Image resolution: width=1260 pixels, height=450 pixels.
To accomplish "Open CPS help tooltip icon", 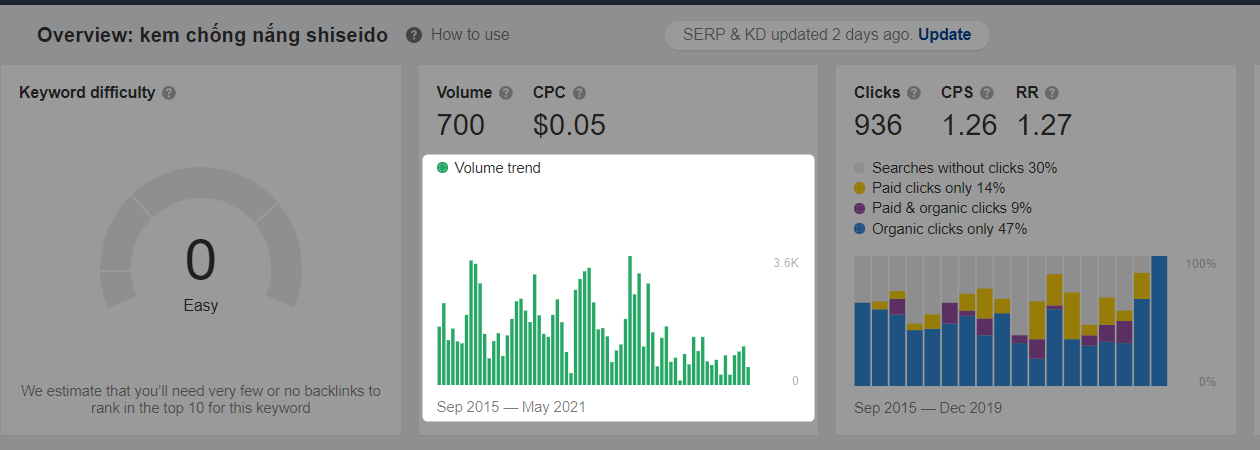I will tap(987, 93).
